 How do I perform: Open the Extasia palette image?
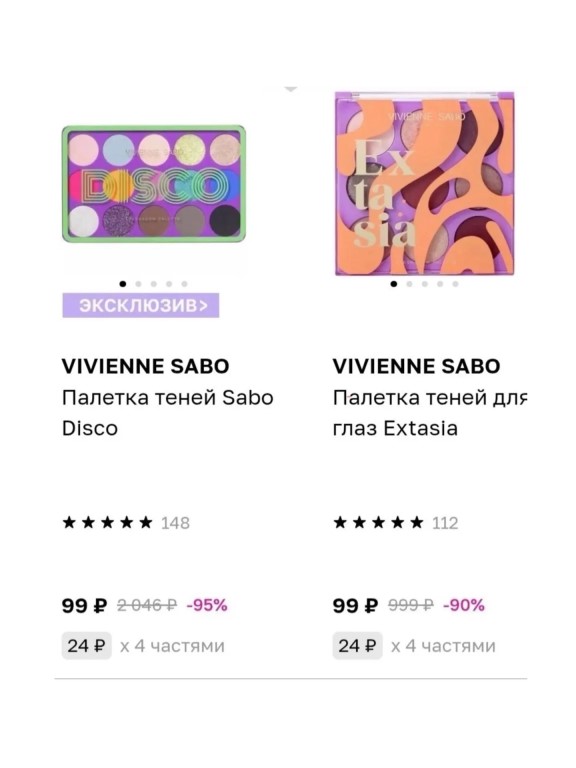click(424, 184)
